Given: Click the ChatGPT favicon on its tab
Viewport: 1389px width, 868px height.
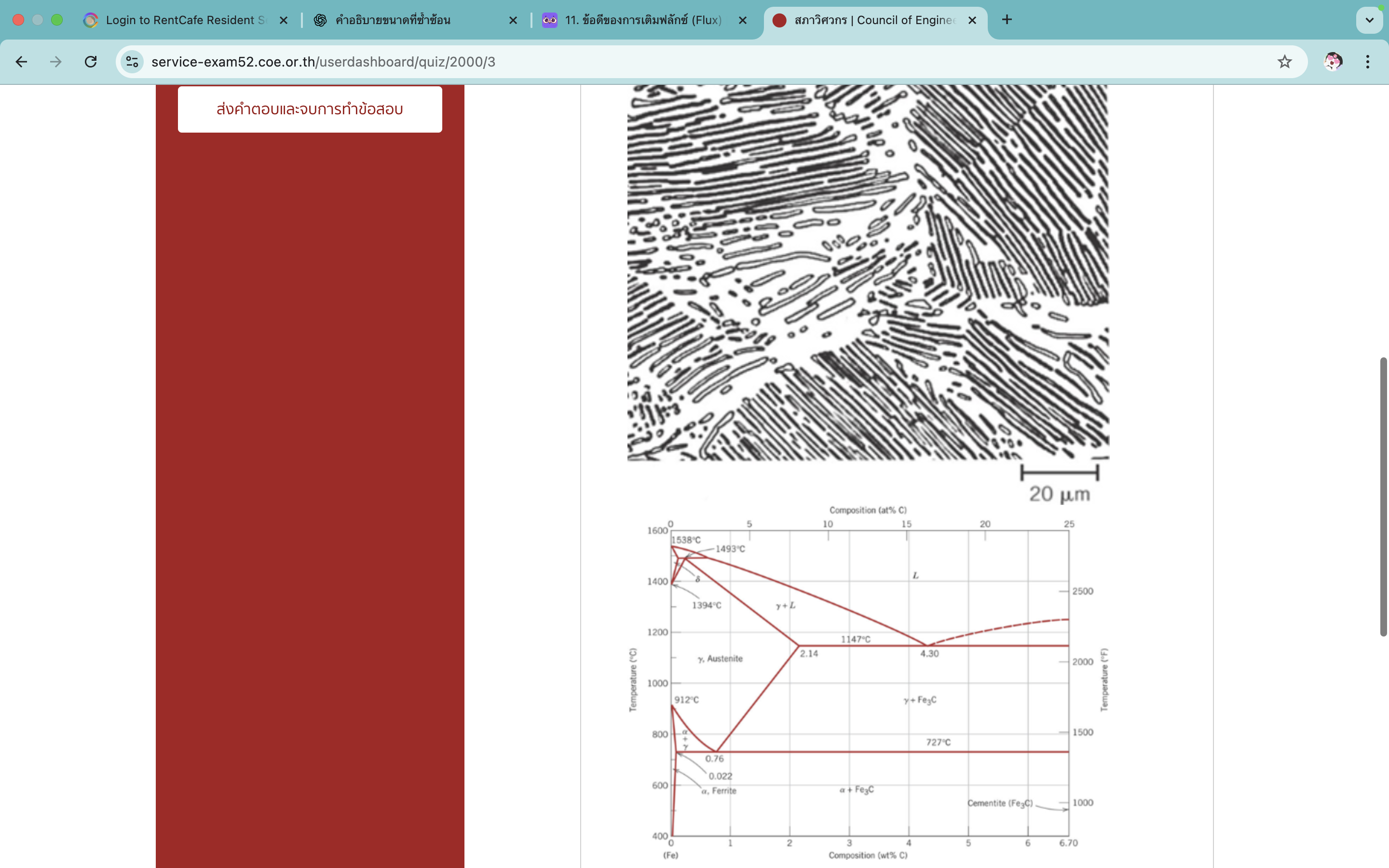Looking at the screenshot, I should coord(320,20).
